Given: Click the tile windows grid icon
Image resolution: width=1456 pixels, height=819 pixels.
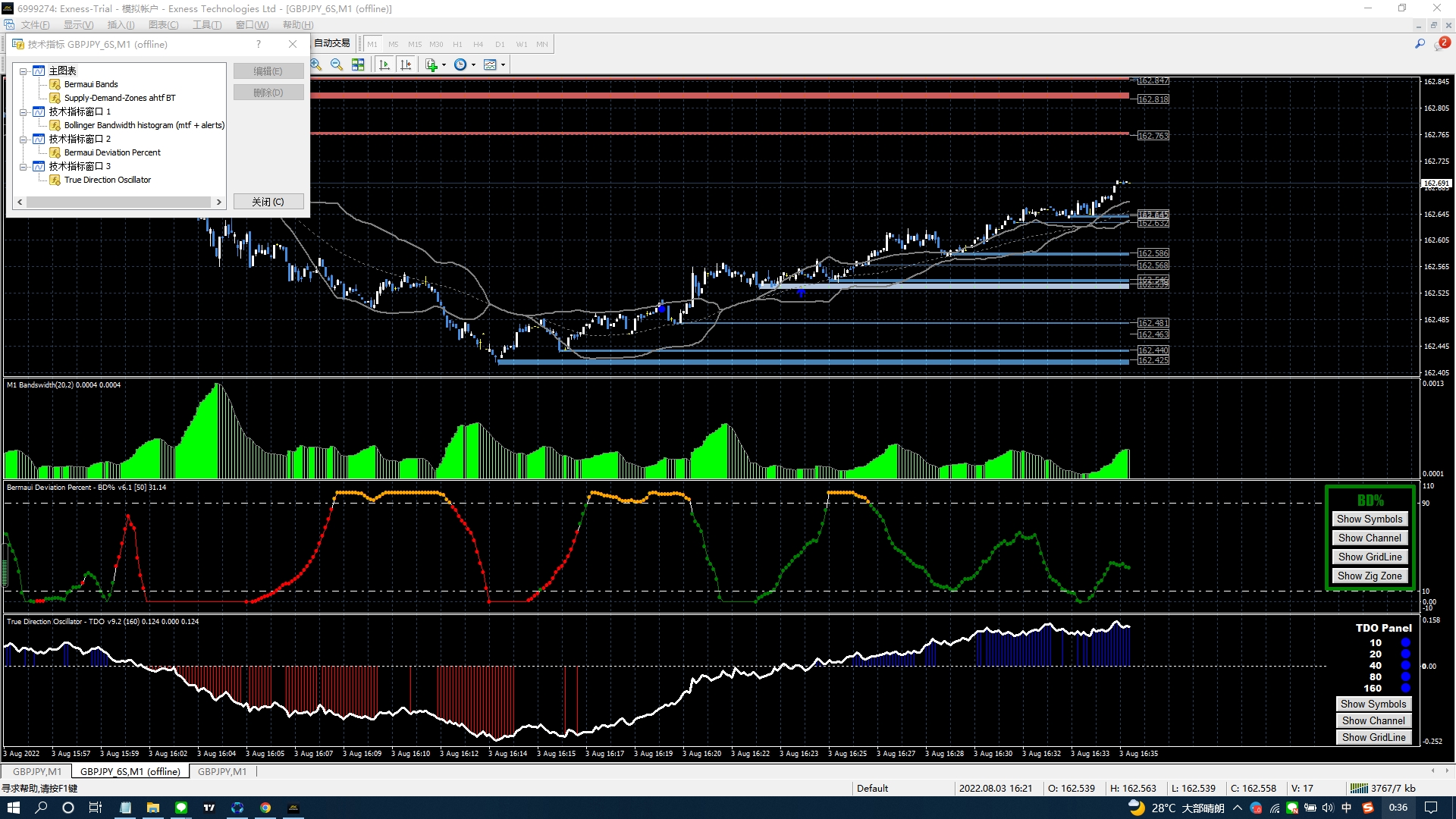Looking at the screenshot, I should 358,65.
